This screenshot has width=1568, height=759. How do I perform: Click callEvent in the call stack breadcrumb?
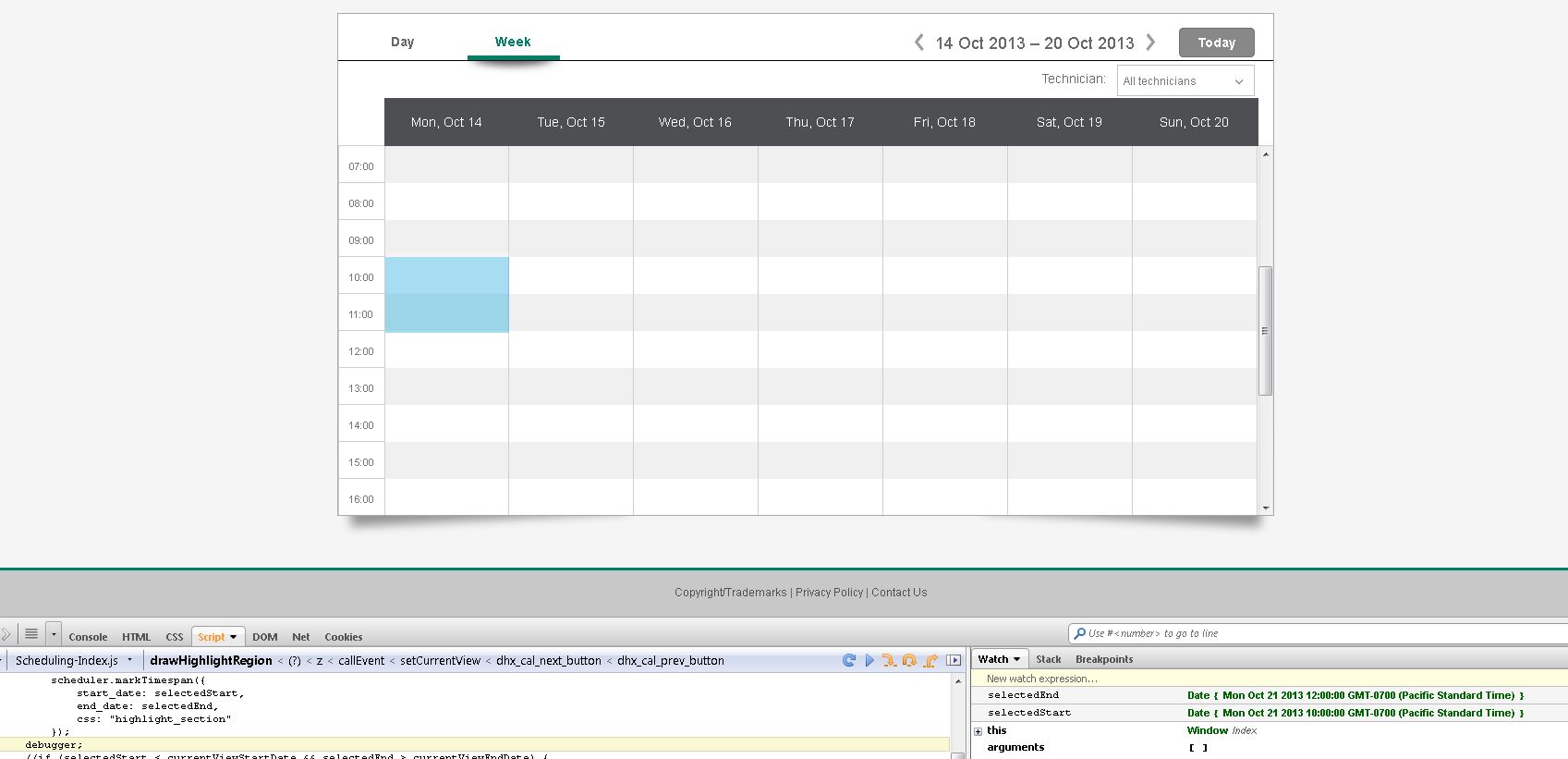[x=361, y=660]
